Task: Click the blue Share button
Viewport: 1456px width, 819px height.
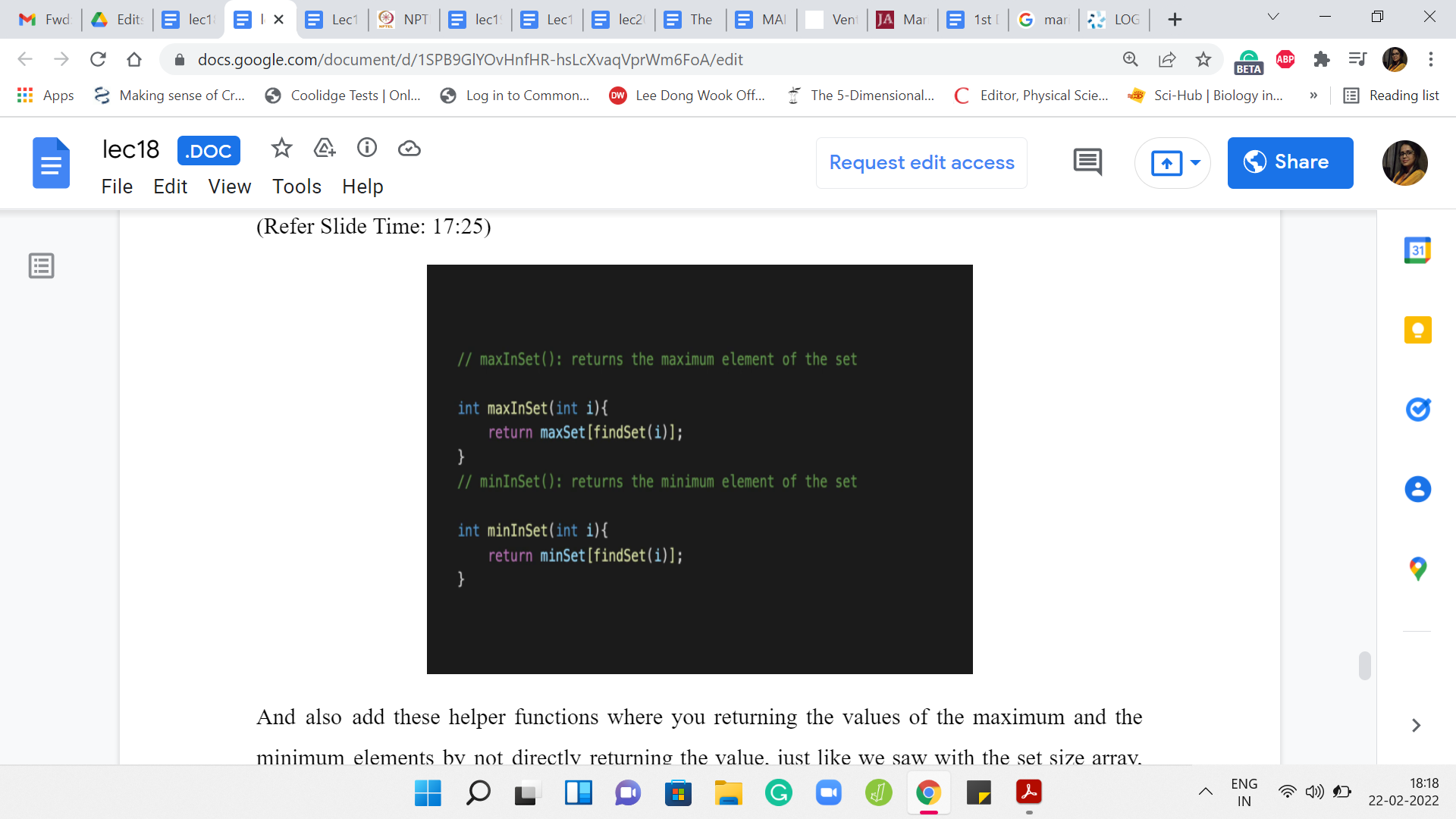Action: point(1290,163)
